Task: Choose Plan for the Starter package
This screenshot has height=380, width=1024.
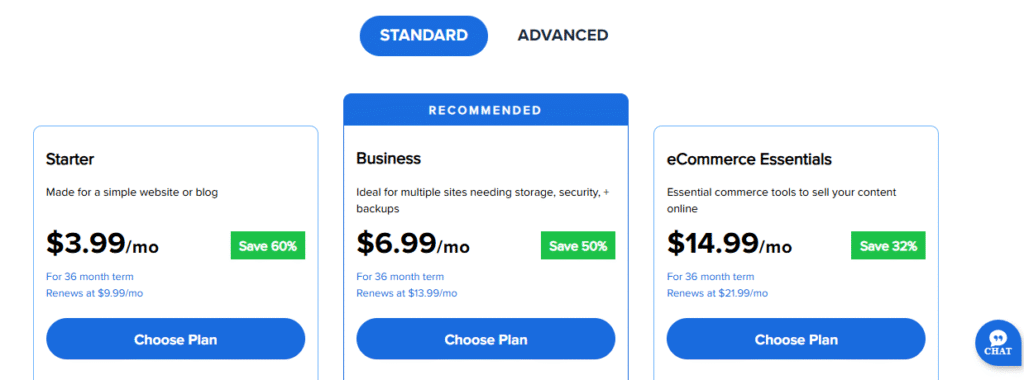Action: click(x=176, y=340)
